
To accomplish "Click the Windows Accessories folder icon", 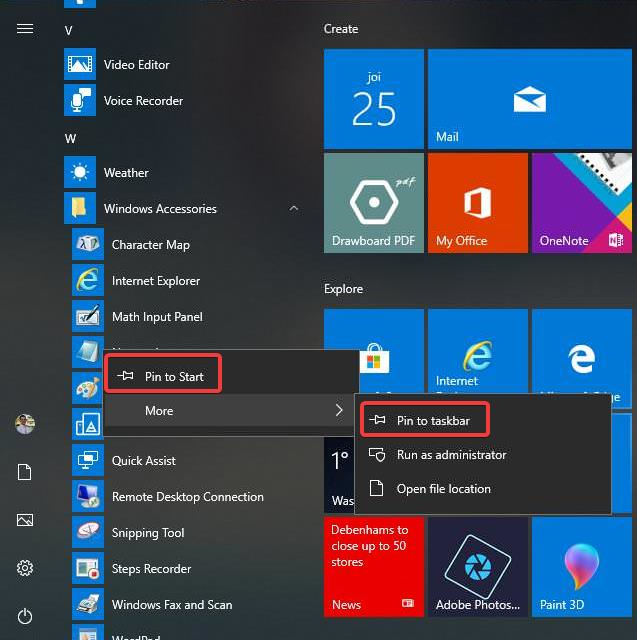I will click(x=80, y=208).
